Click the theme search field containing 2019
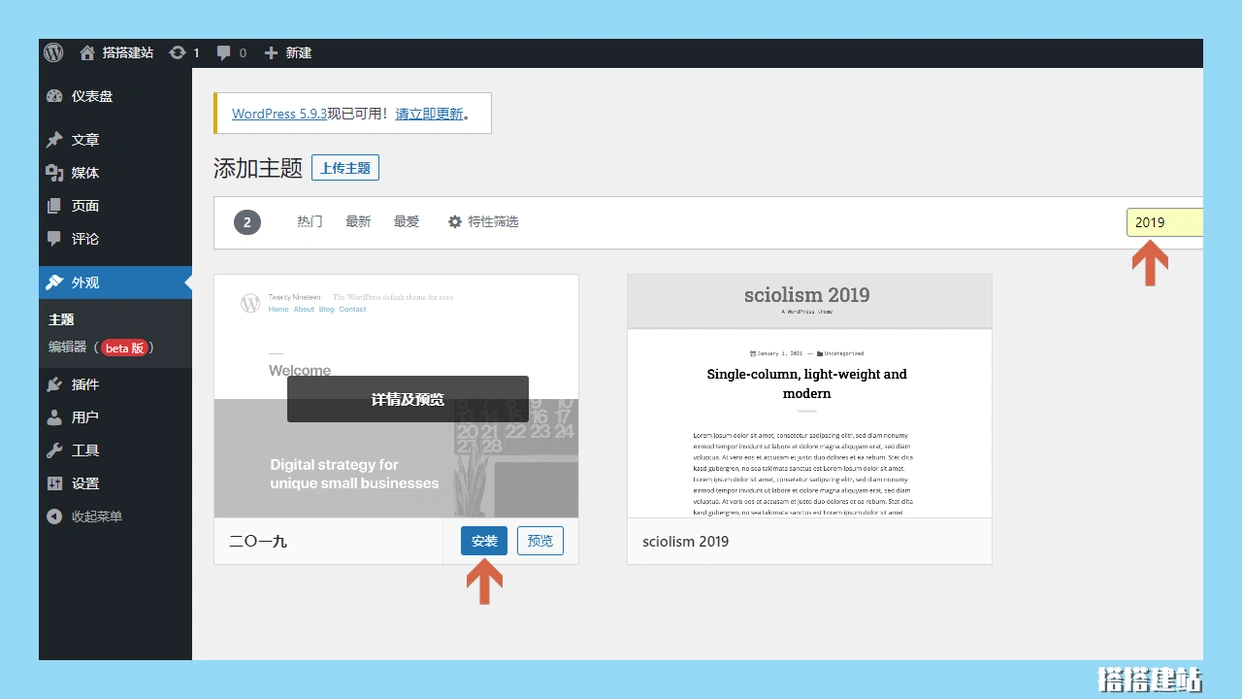 1163,222
